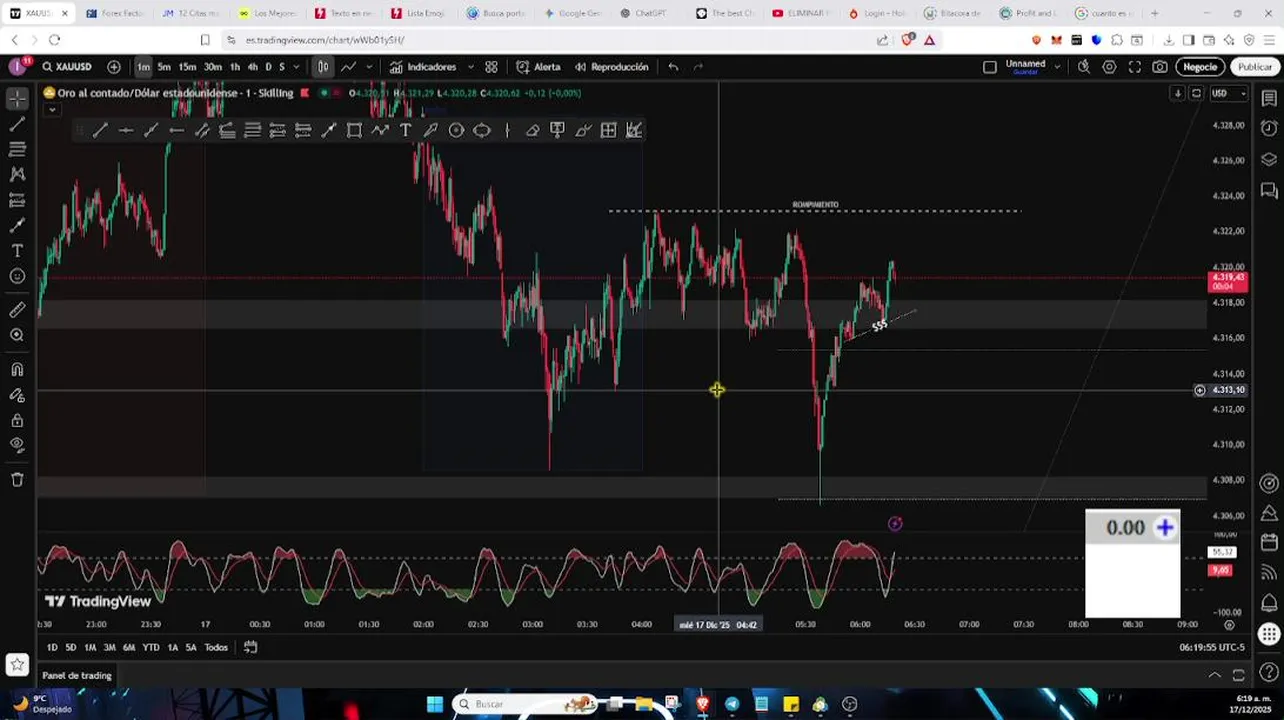
Task: Click the trash remove drawings icon
Action: 17,480
